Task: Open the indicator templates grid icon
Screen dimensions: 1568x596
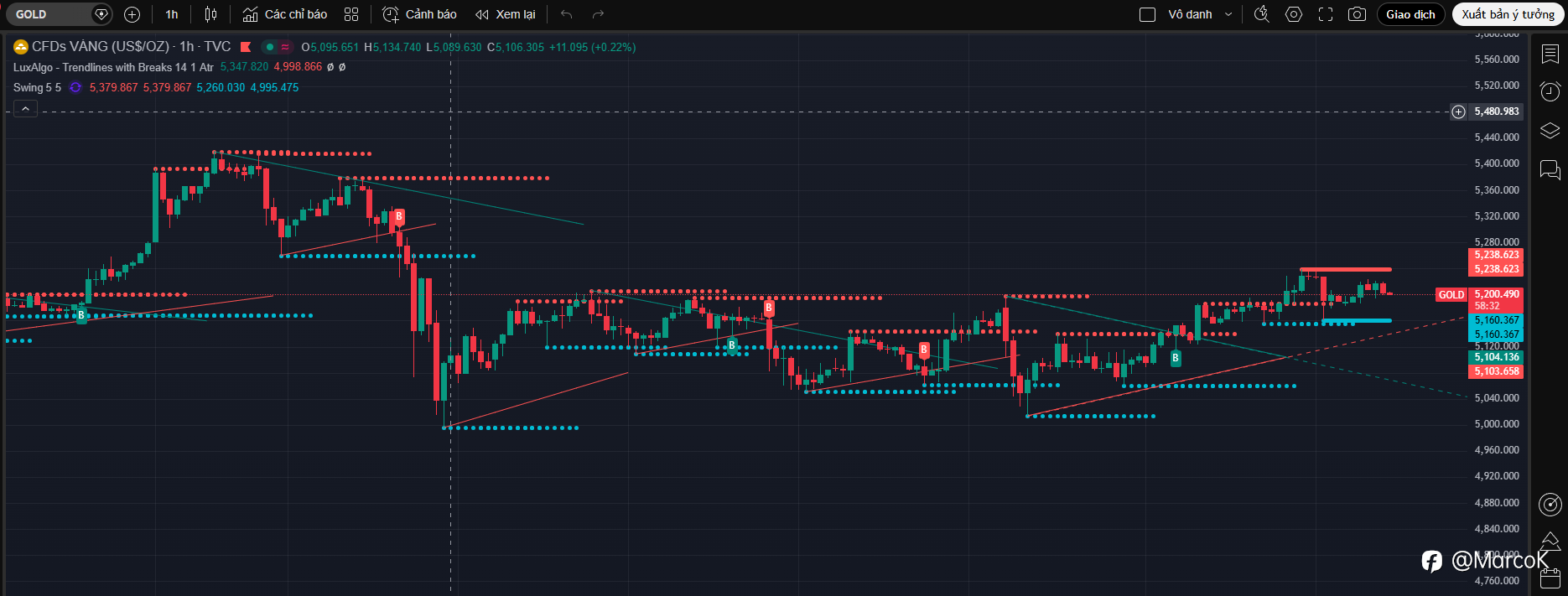Action: click(x=351, y=14)
